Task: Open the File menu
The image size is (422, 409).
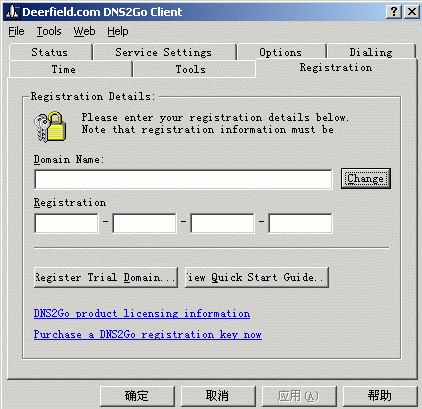Action: point(16,31)
